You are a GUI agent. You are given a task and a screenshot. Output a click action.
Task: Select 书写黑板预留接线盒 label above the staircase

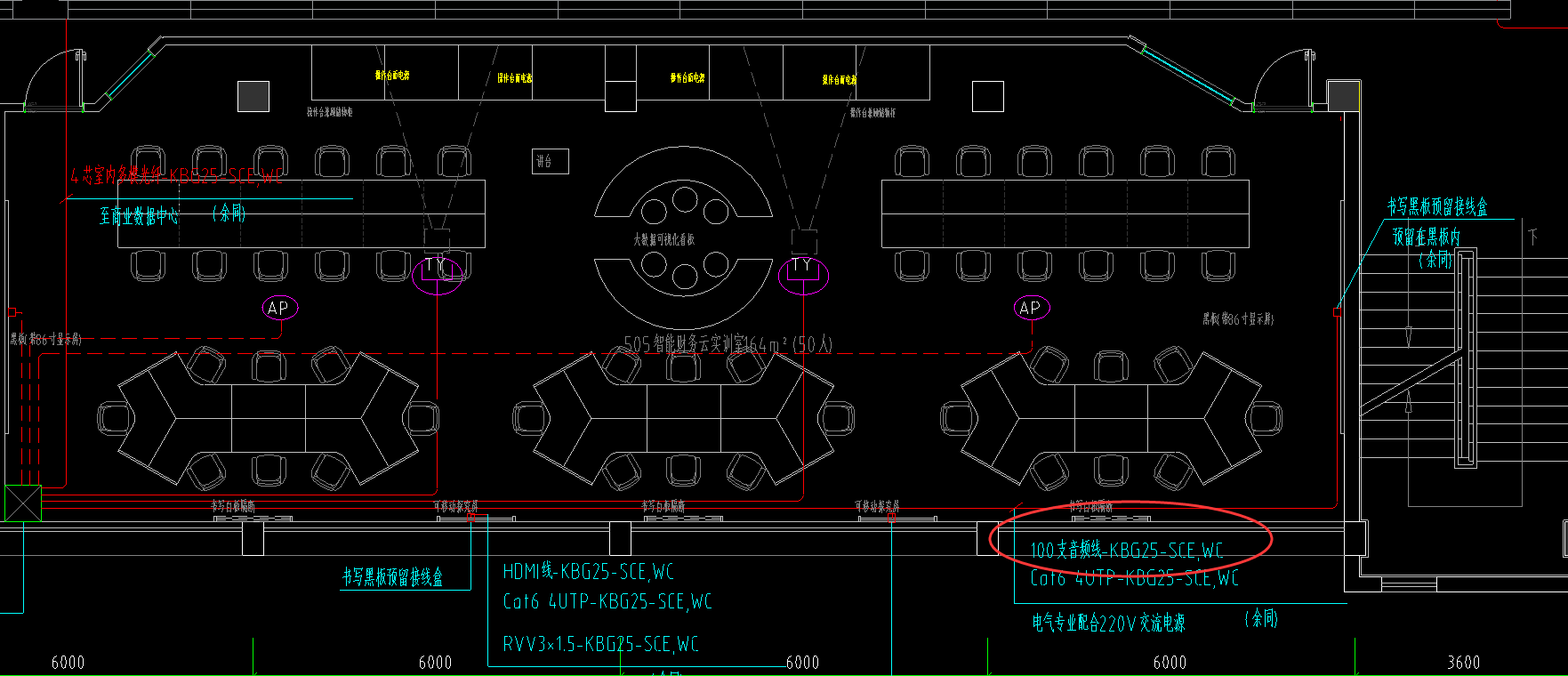pyautogui.click(x=1437, y=206)
